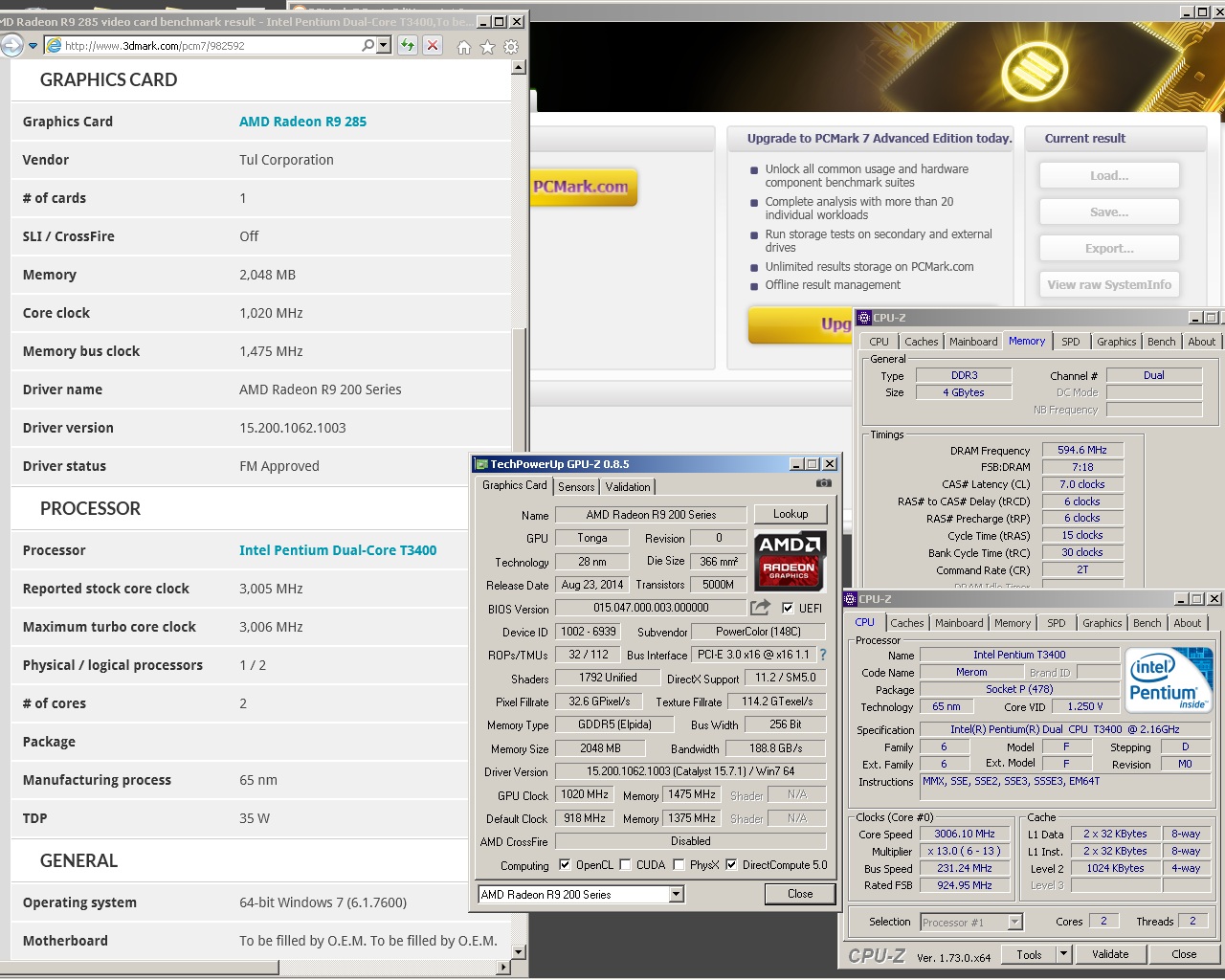Toggle the CUDA checkbox
Screen dimensions: 1225x980
(626, 864)
